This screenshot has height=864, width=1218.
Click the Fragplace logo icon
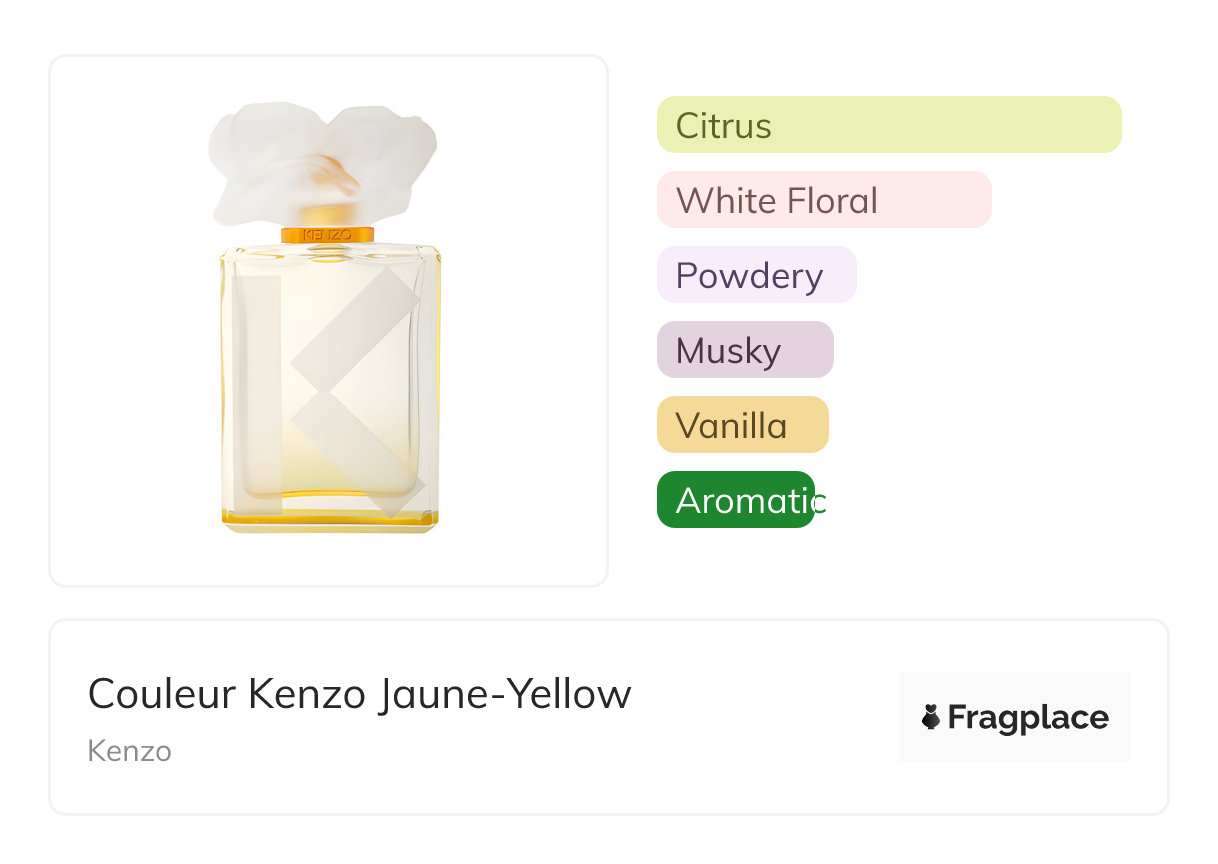[x=931, y=717]
